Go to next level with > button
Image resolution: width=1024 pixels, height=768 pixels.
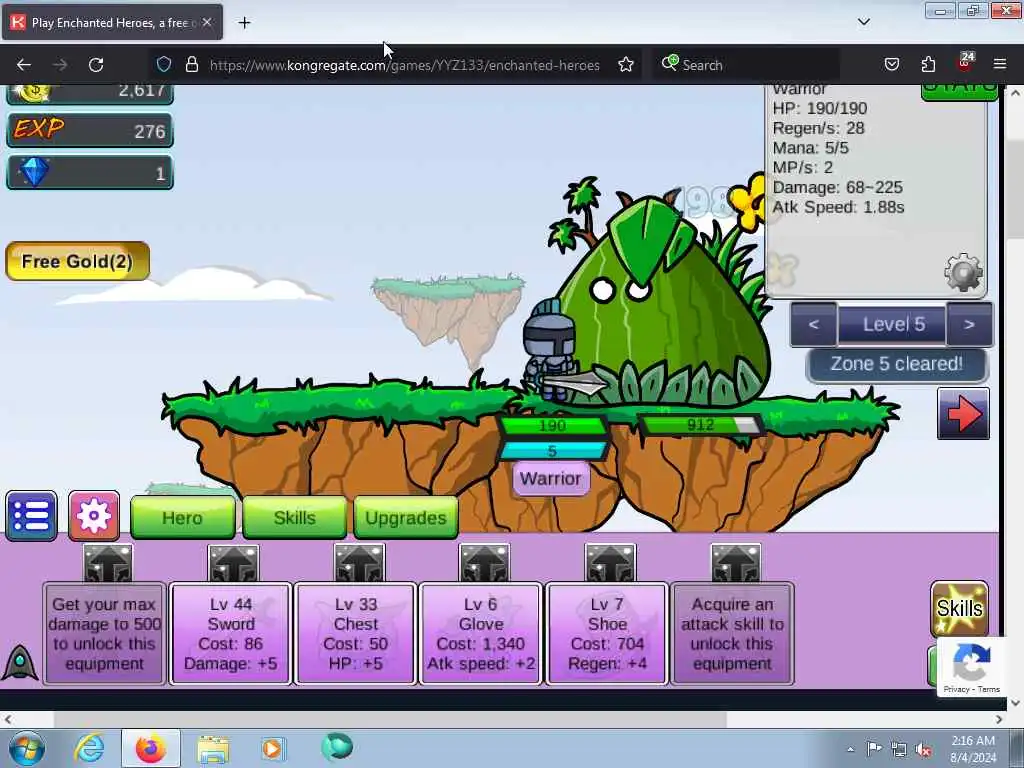(x=969, y=325)
